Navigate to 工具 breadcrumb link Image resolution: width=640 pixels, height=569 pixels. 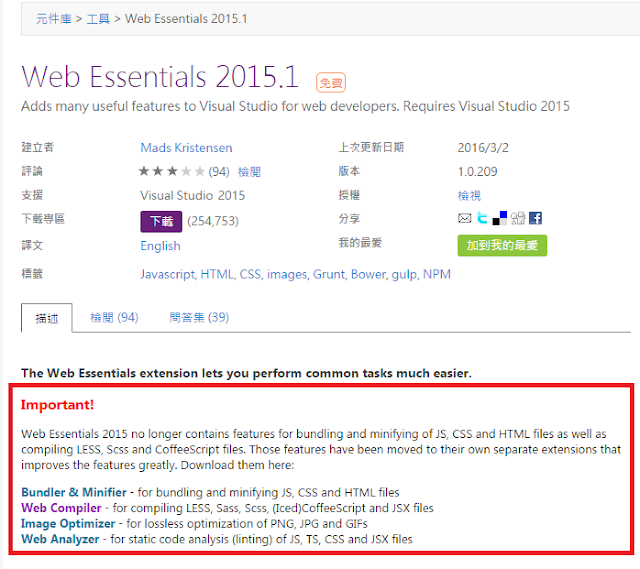(x=97, y=19)
